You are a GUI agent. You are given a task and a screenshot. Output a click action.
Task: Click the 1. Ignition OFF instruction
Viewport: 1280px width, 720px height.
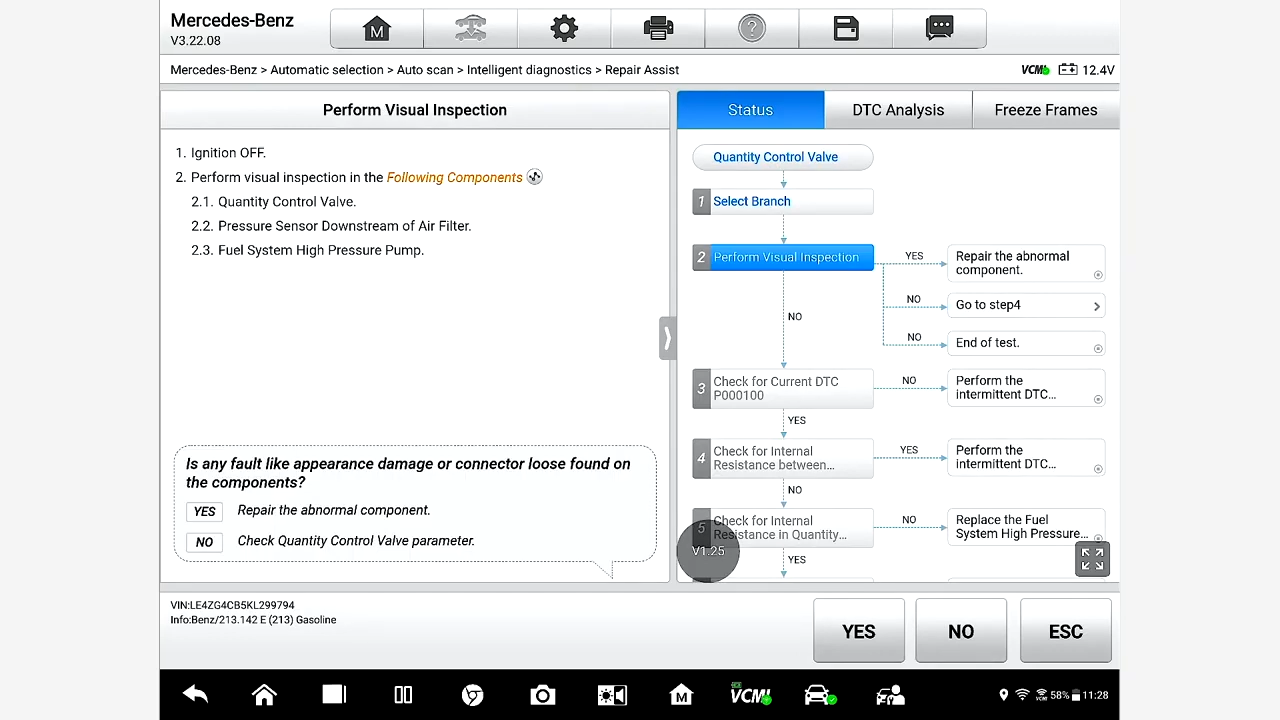click(x=221, y=153)
